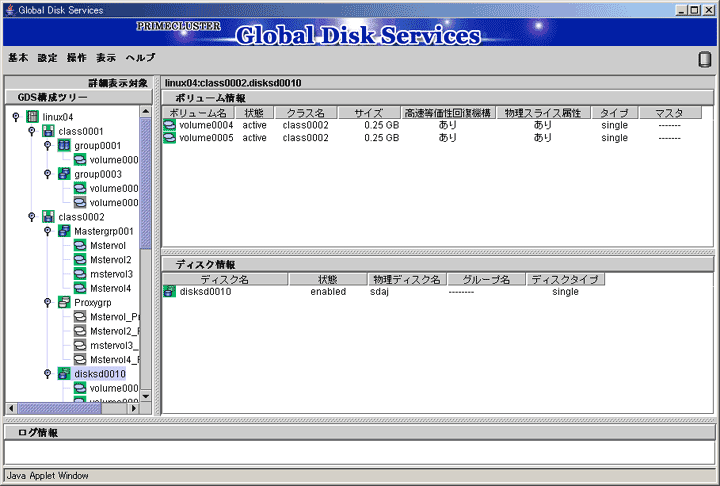
Task: Click the マスタ column header
Action: (x=669, y=113)
